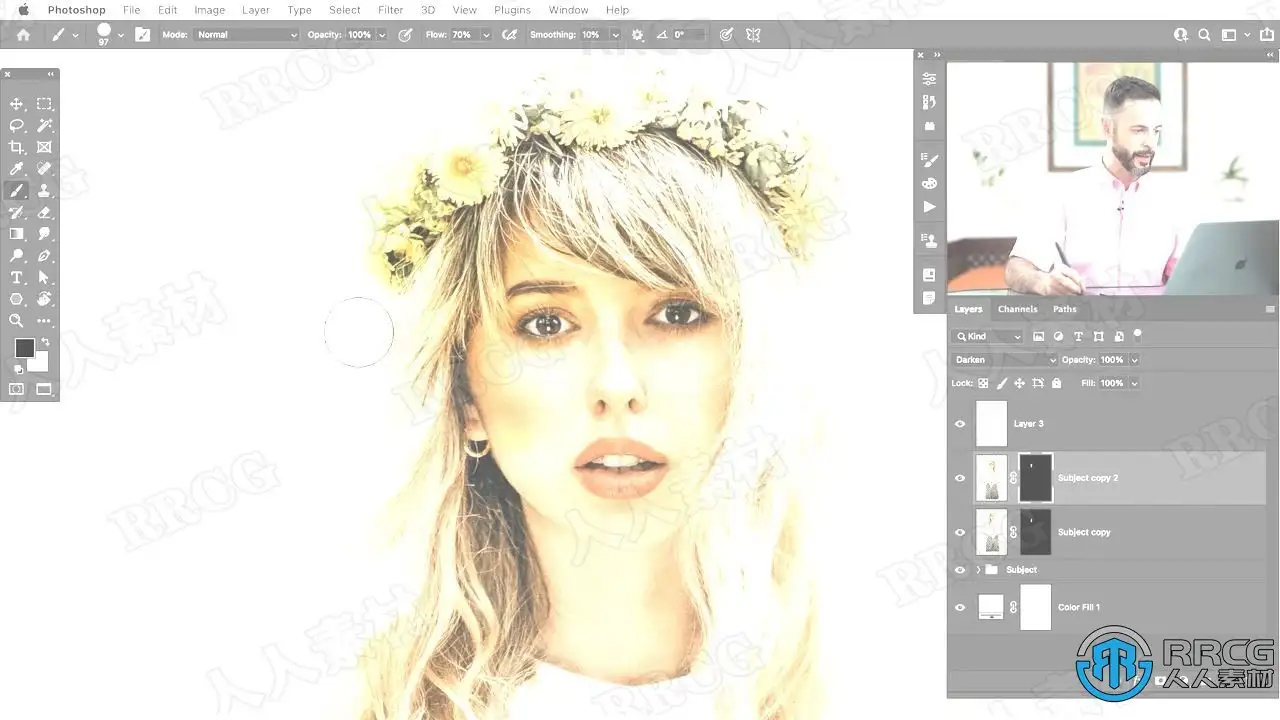Reset default foreground and background colors
This screenshot has width=1280, height=720.
(x=18, y=369)
